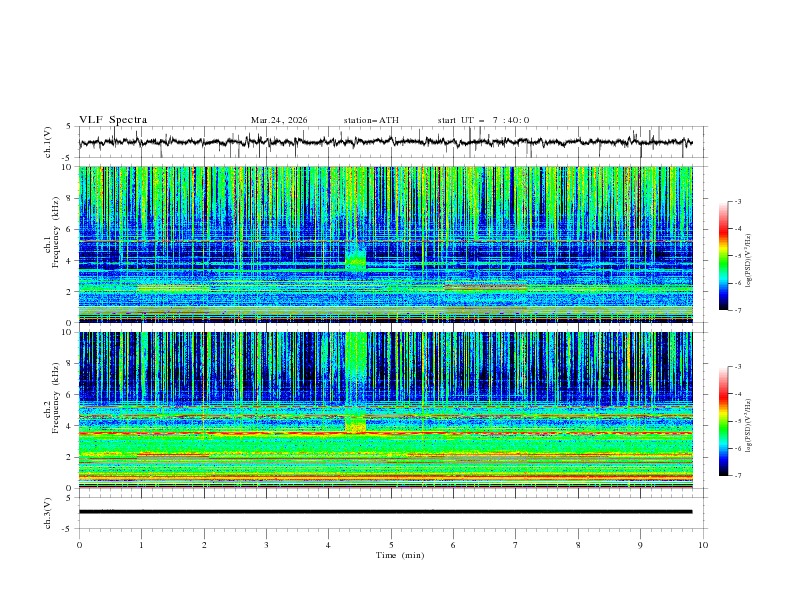Viewport: 792px width, 612px height.
Task: Click time-axis tick label "9"
Action: pos(640,545)
